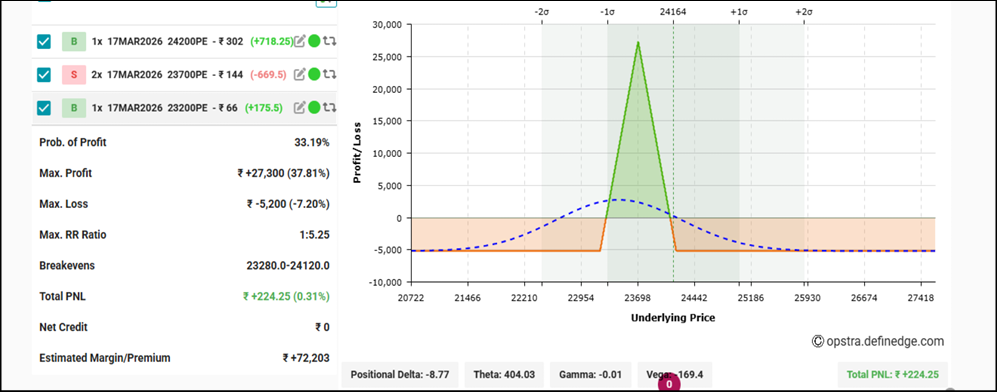The image size is (997, 392).
Task: Click the 23698 underlying price axis tick
Action: pos(638,298)
